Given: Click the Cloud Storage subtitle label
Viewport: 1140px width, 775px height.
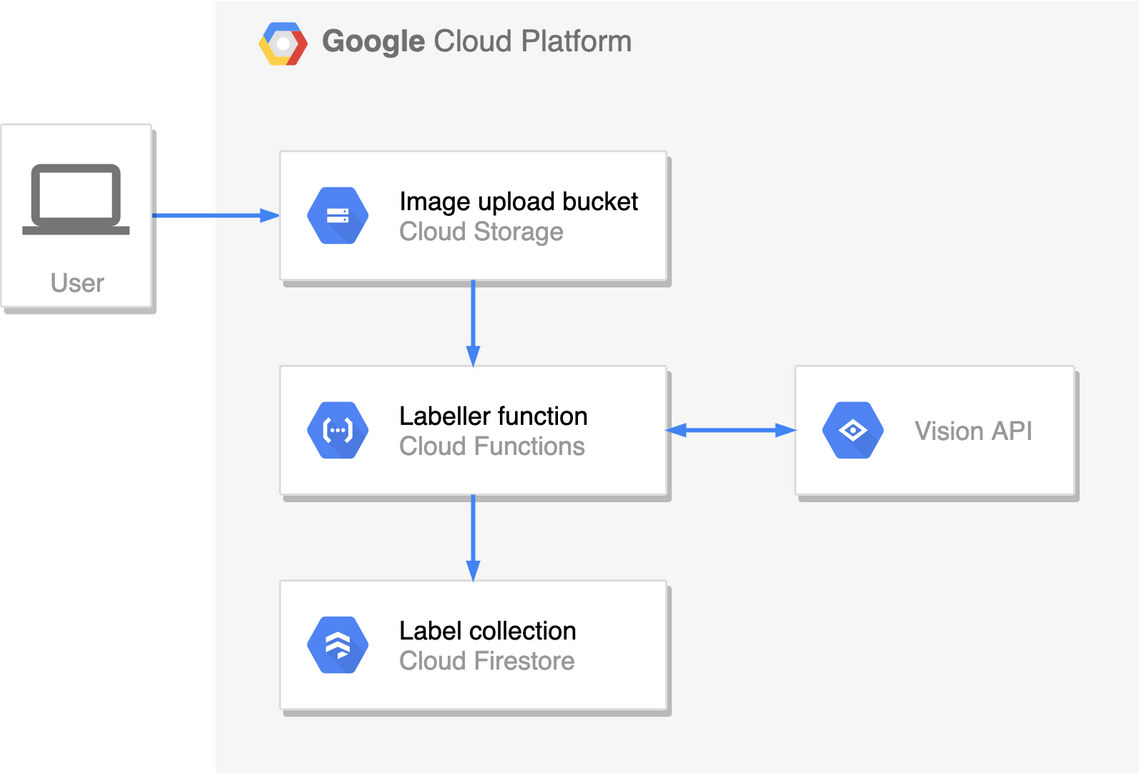Looking at the screenshot, I should point(480,231).
